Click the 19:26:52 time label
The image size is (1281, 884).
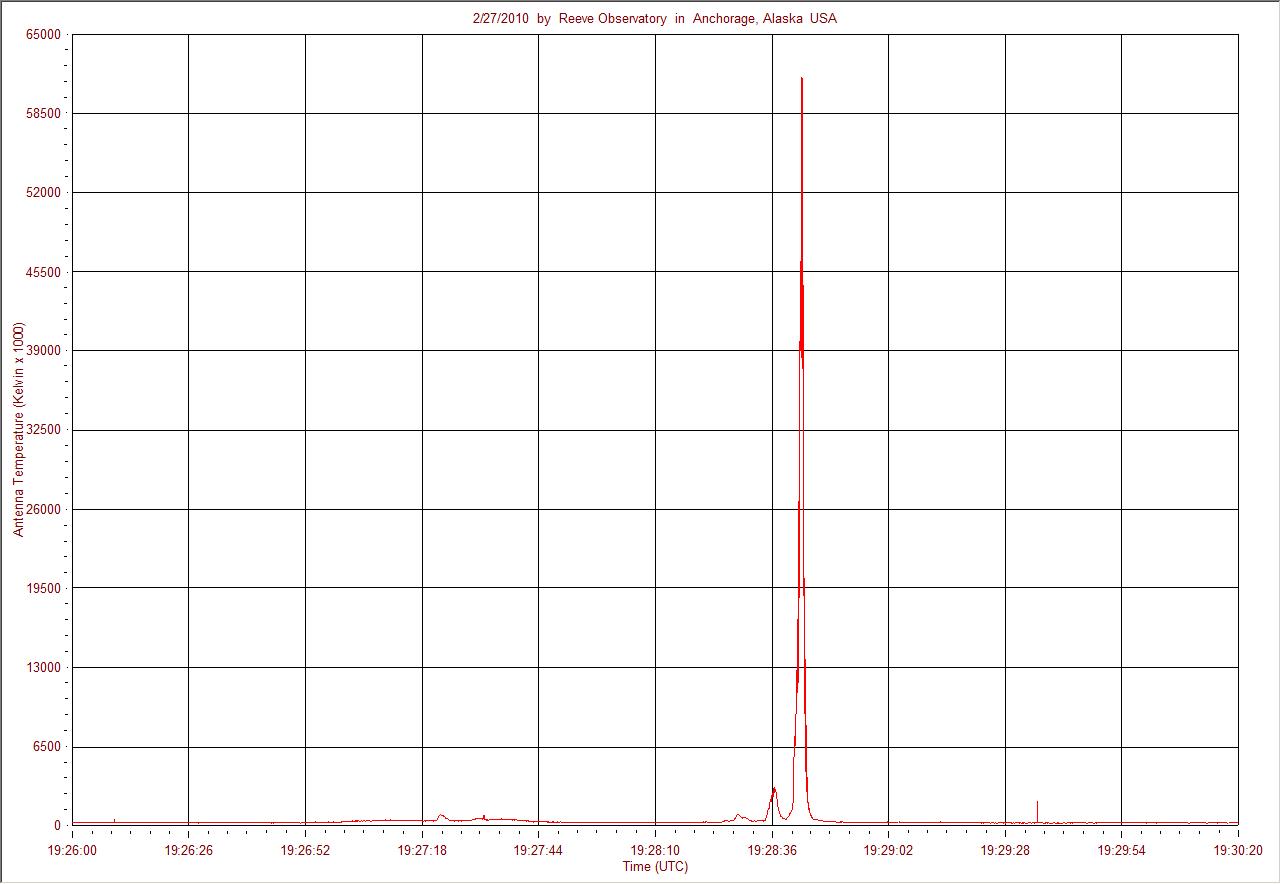(305, 850)
